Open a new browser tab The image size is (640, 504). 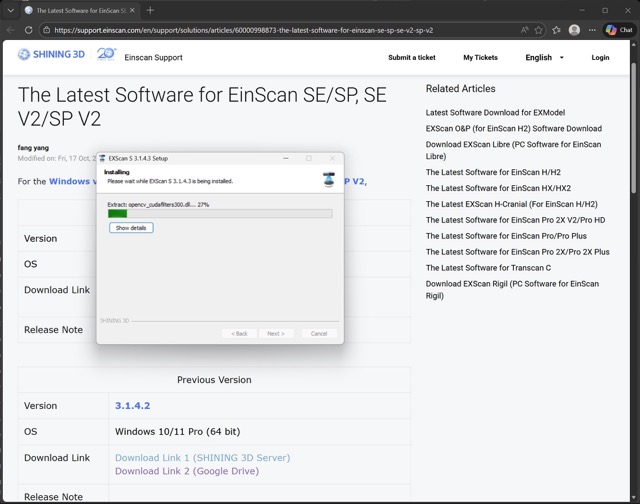150,10
